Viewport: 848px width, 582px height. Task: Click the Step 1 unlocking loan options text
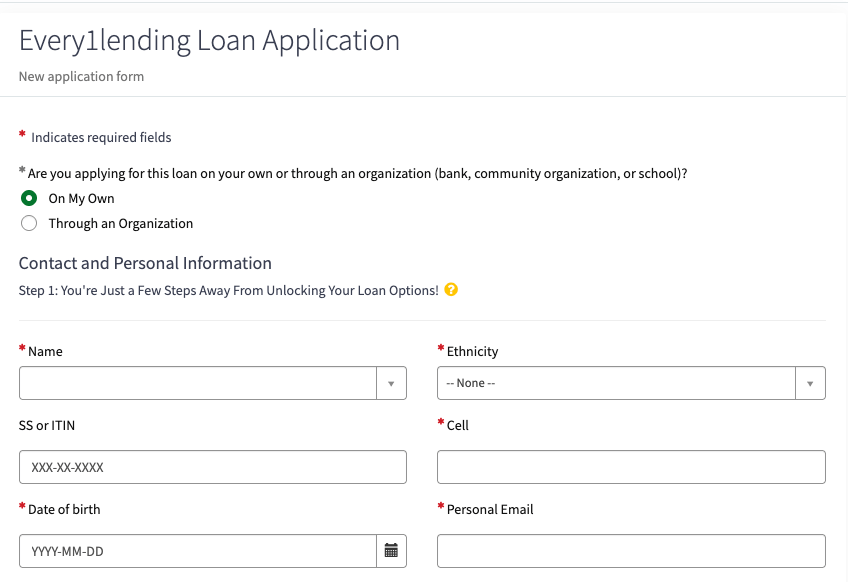230,289
